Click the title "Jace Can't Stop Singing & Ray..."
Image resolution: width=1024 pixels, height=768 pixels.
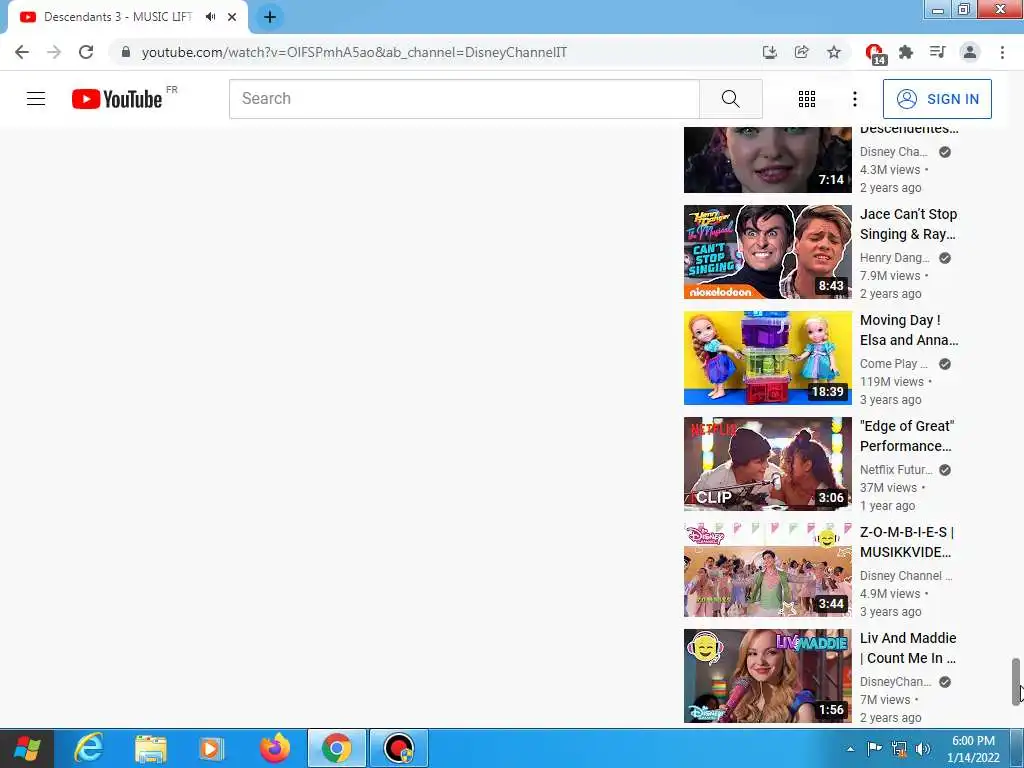click(x=908, y=224)
